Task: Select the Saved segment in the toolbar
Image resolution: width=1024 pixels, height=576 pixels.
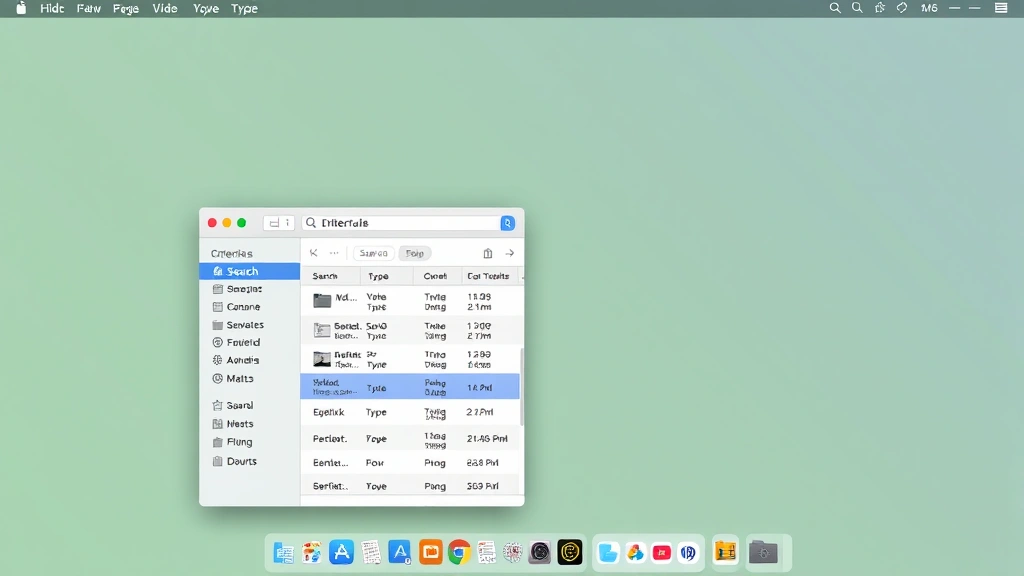Action: click(372, 253)
